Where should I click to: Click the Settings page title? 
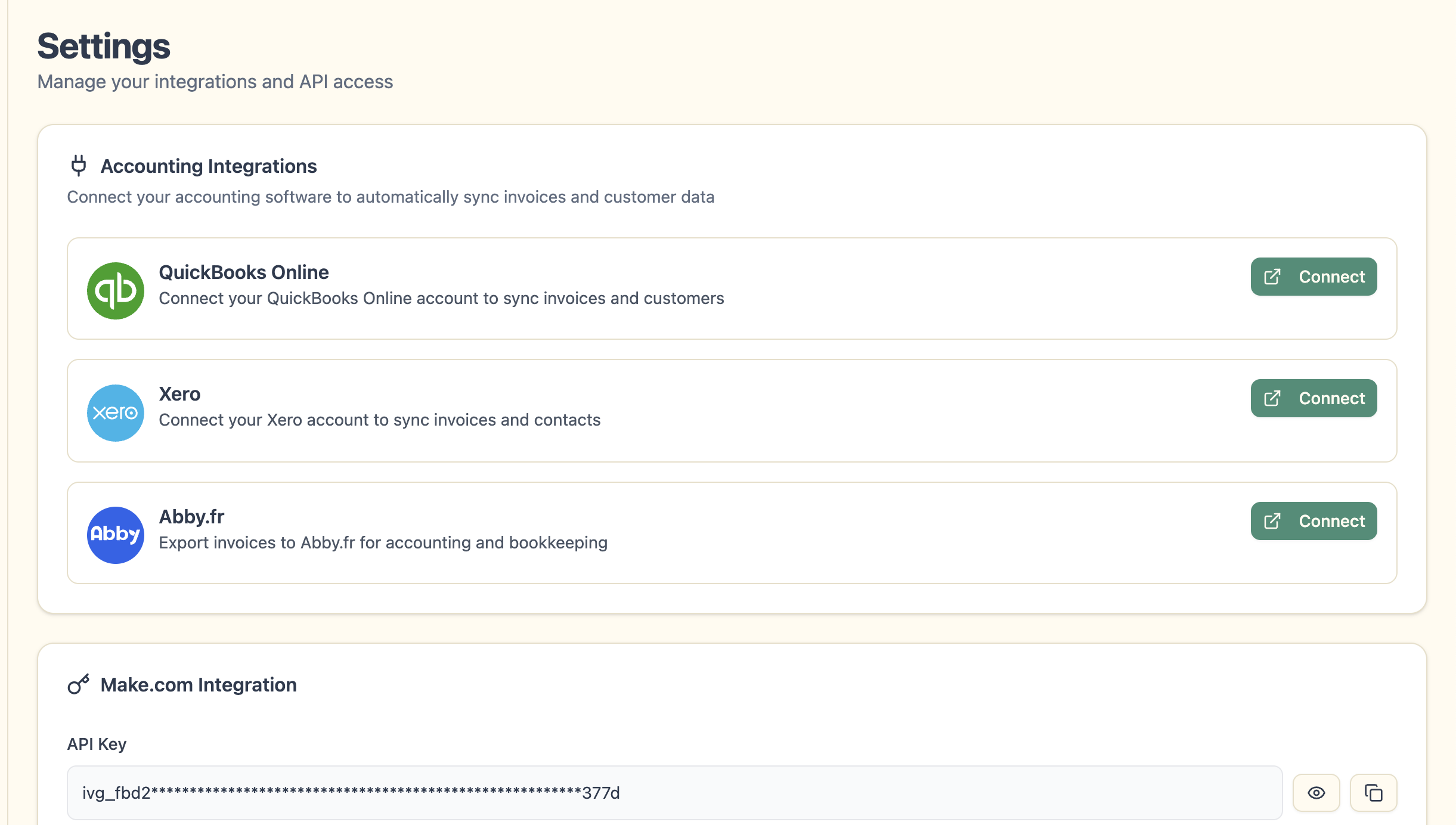pyautogui.click(x=104, y=46)
